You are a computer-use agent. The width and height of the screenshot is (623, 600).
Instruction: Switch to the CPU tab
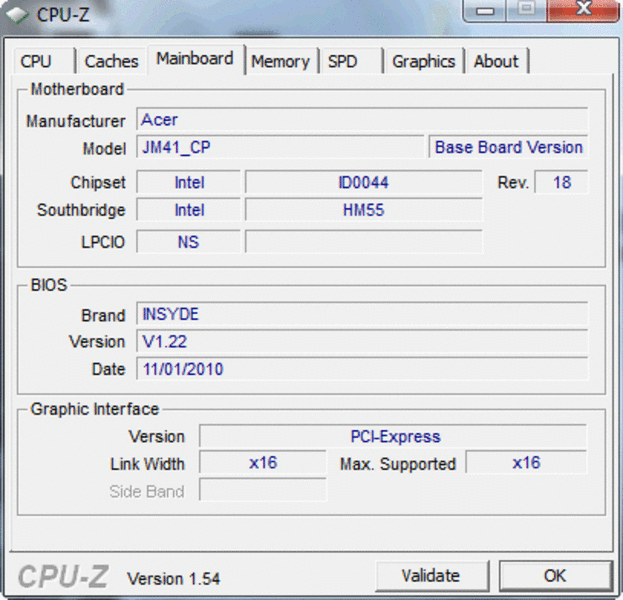44,61
